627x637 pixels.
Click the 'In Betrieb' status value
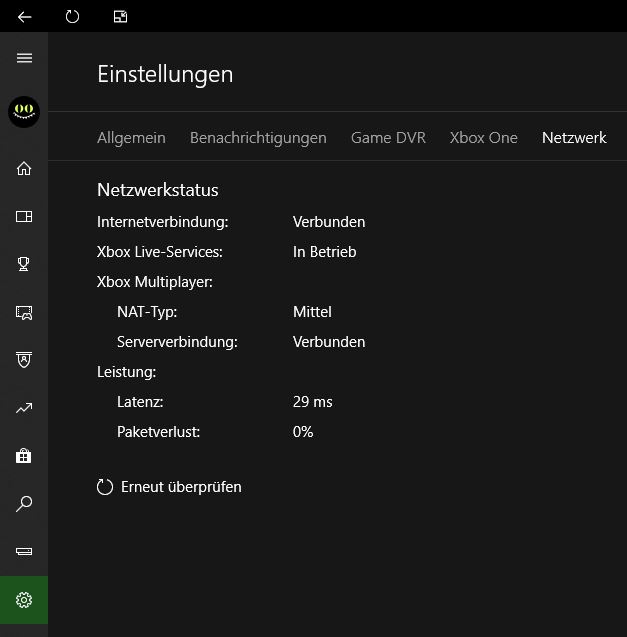click(x=324, y=252)
